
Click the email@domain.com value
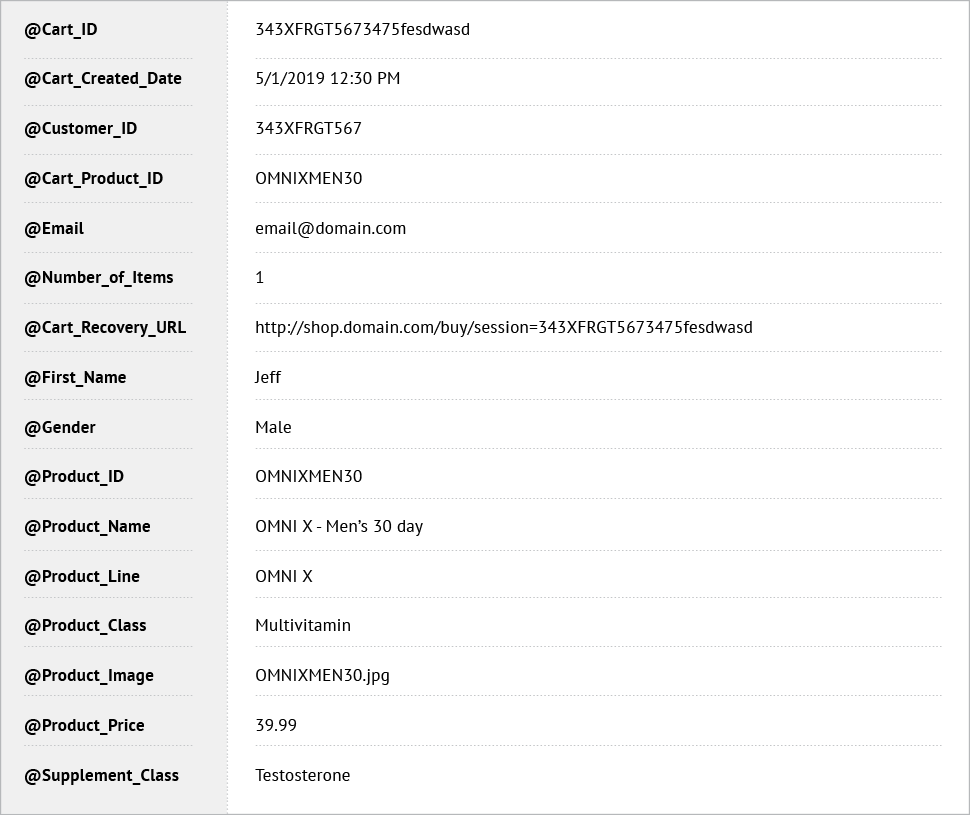pos(331,228)
